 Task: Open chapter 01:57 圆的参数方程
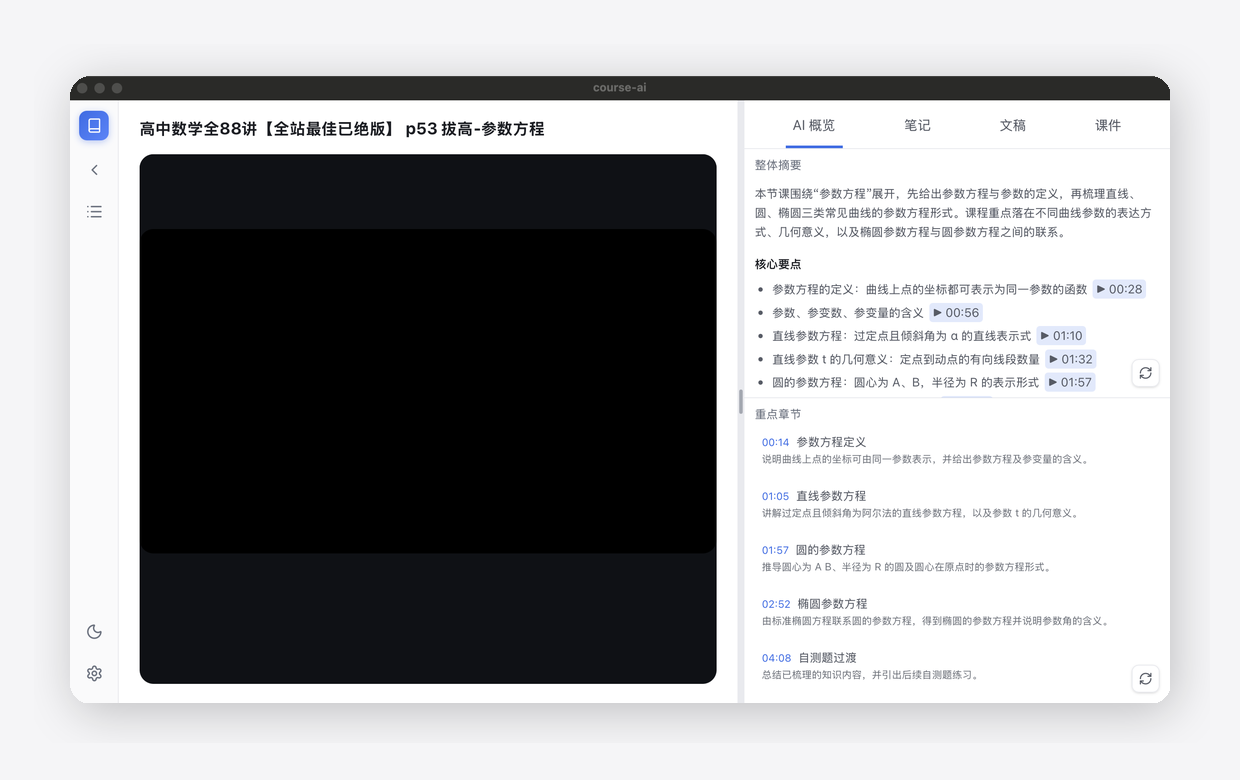click(956, 558)
